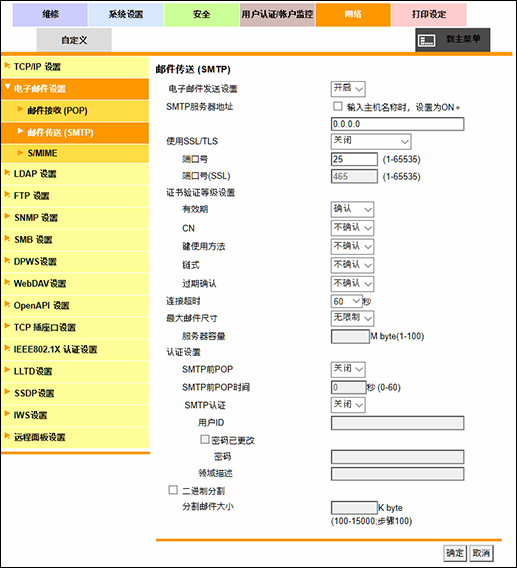This screenshot has height=568, width=517.
Task: Open the 连接超时 seconds dropdown
Action: (x=346, y=301)
